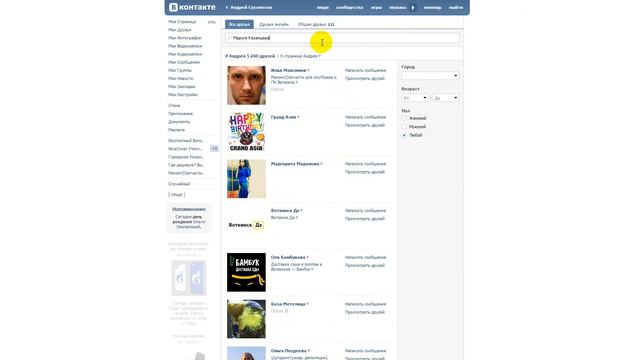Viewport: 640px width, 360px height.
Task: Select the Мужской radio button
Action: click(x=404, y=127)
